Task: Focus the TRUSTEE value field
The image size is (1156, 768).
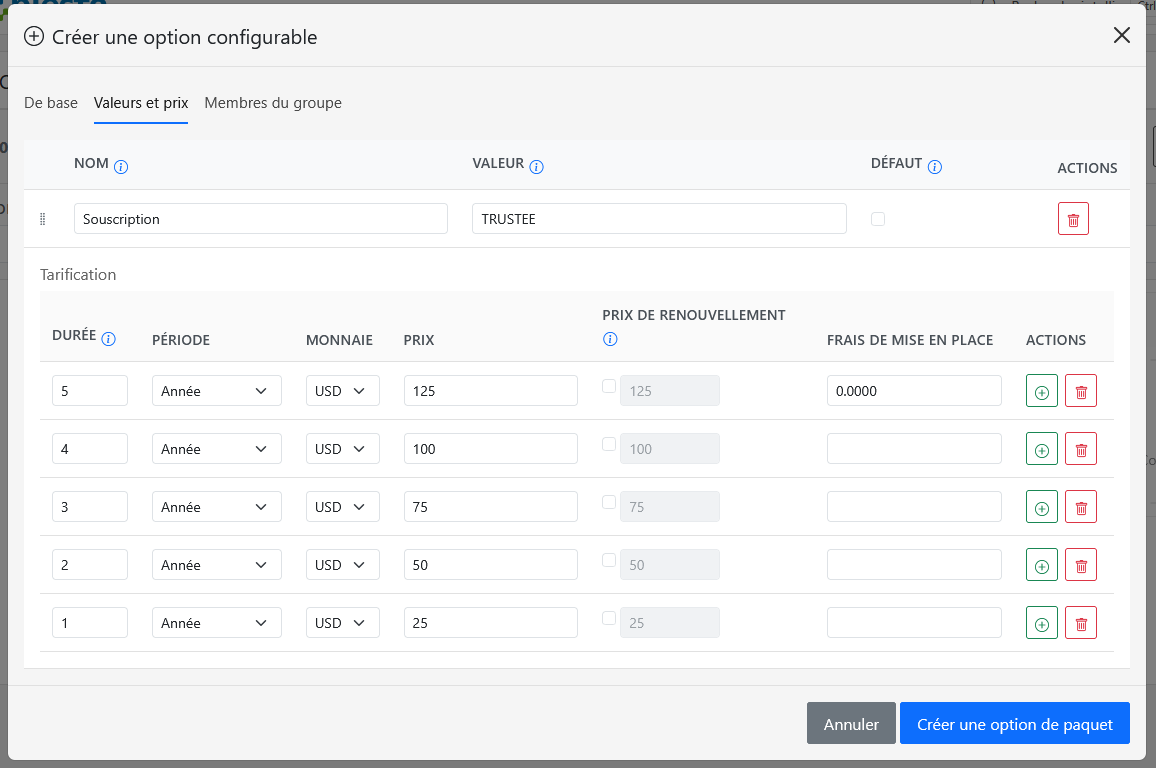Action: (659, 219)
